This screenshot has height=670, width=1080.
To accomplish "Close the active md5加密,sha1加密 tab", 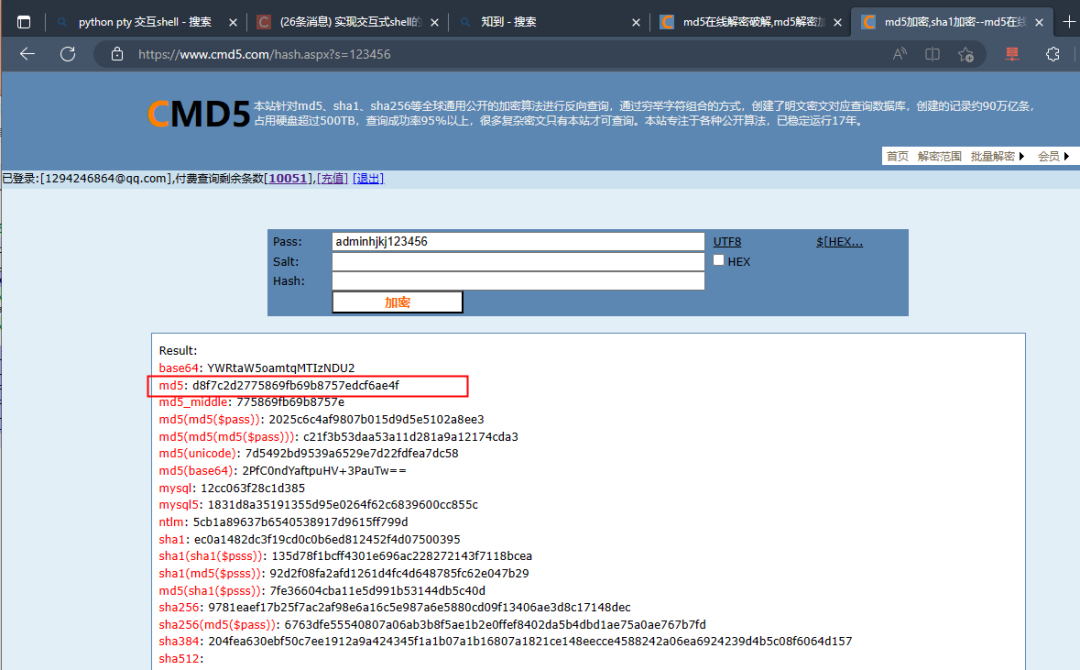I will pos(1039,23).
